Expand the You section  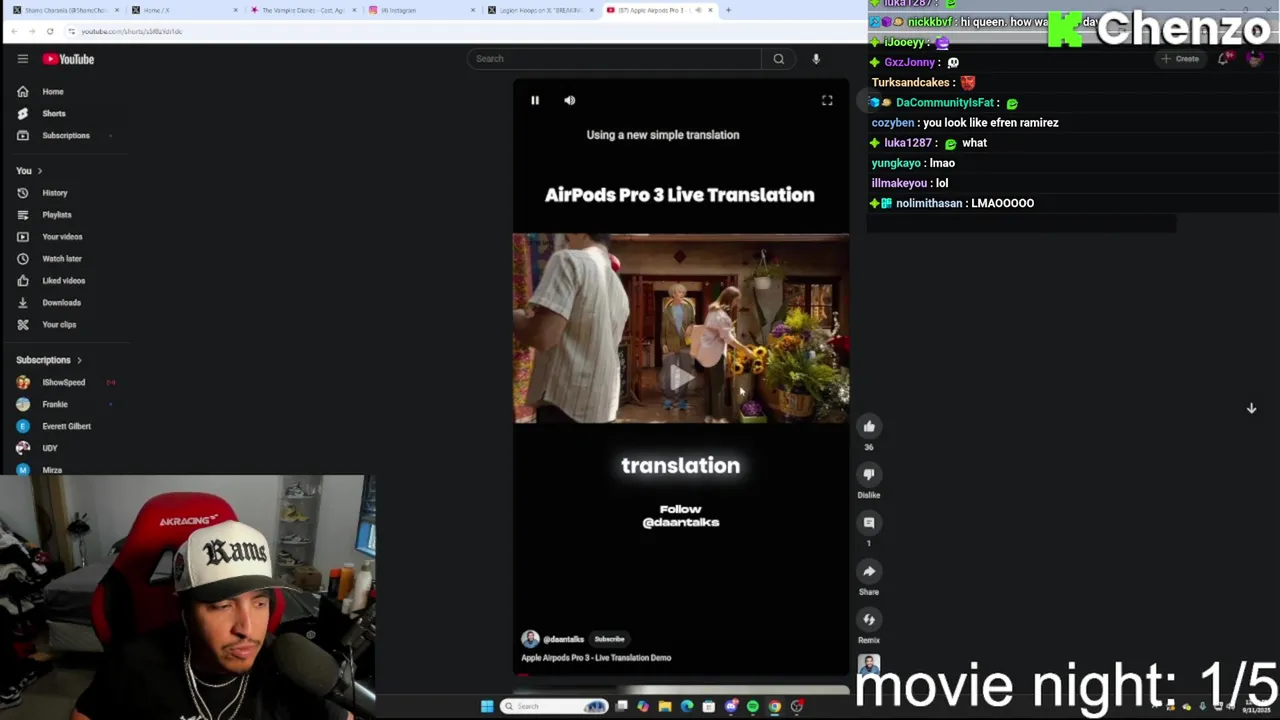click(x=29, y=171)
